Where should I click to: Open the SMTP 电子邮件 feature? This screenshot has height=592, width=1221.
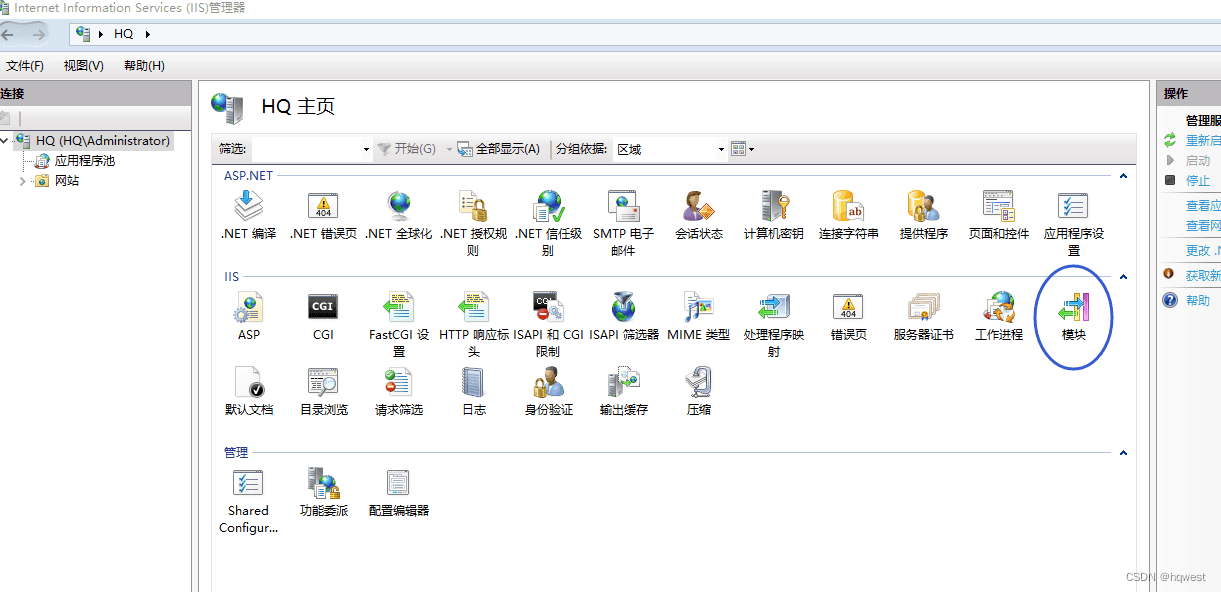623,223
